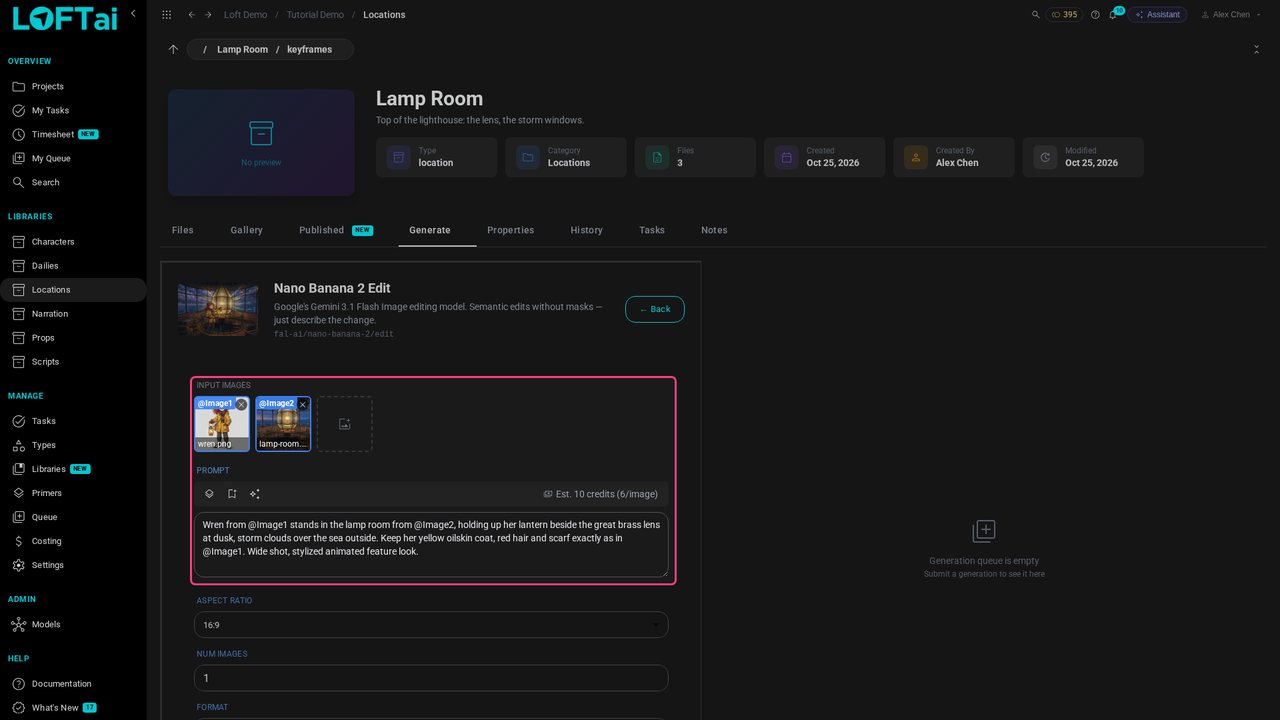Click Loft Demo in the breadcrumb
Viewport: 1280px width, 720px height.
coord(245,15)
